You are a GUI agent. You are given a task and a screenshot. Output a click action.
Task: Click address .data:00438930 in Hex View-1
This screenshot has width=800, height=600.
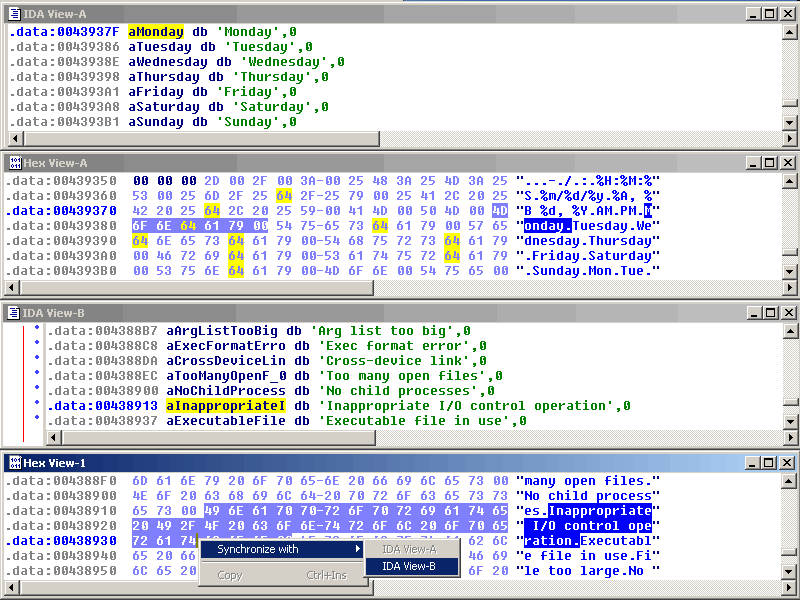(63, 541)
